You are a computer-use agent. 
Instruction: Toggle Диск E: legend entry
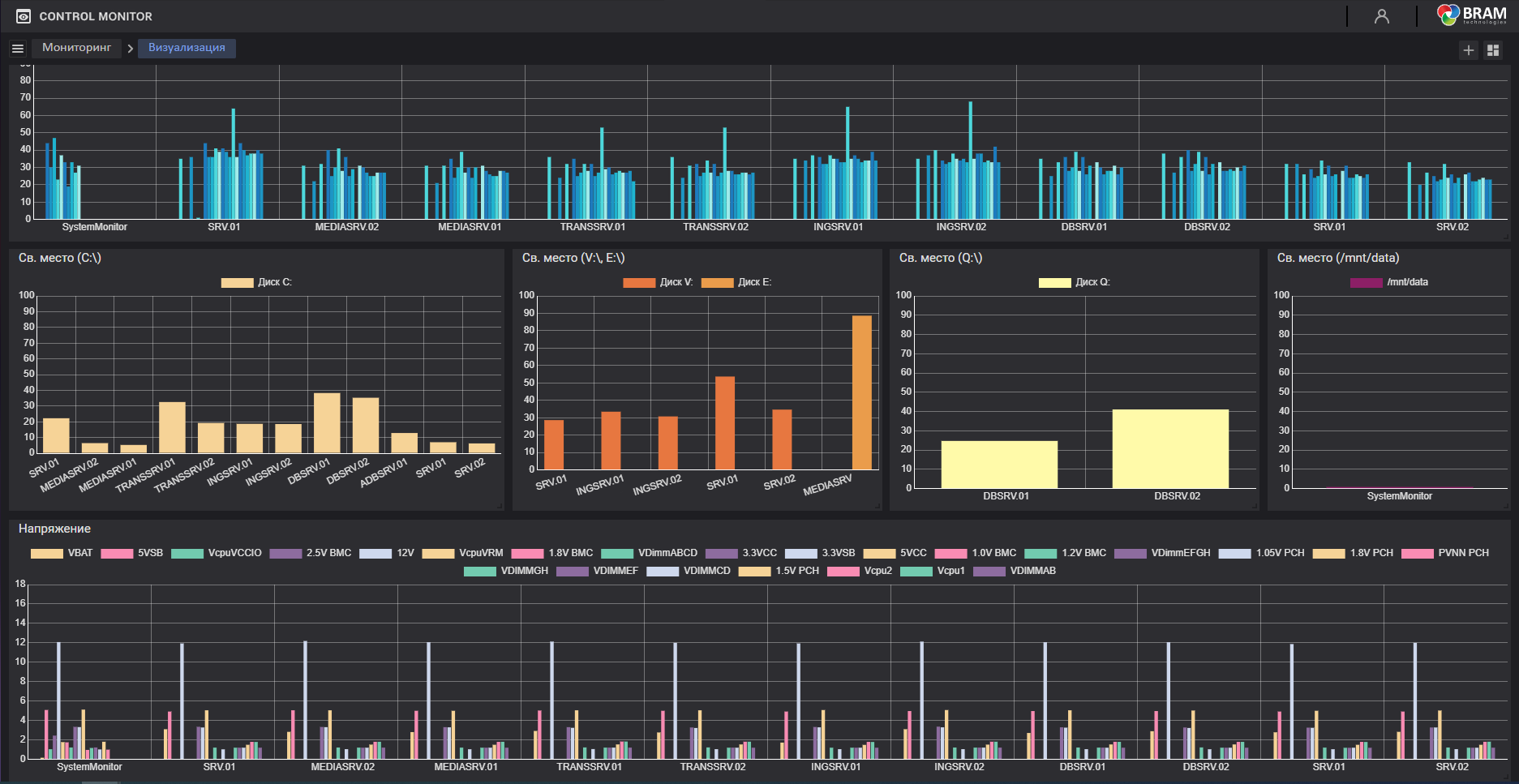click(736, 282)
